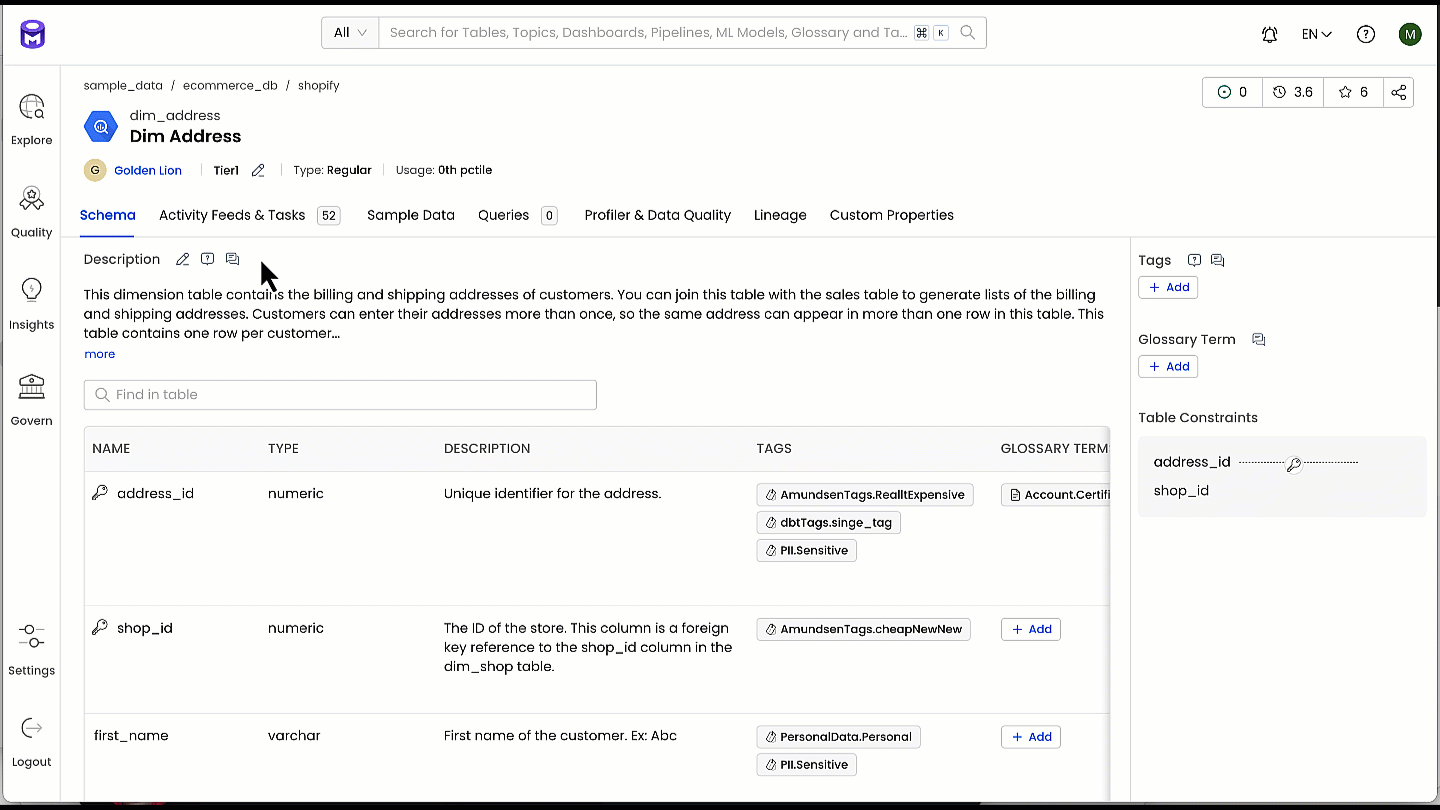
Task: Click the Find in table field
Action: point(340,395)
